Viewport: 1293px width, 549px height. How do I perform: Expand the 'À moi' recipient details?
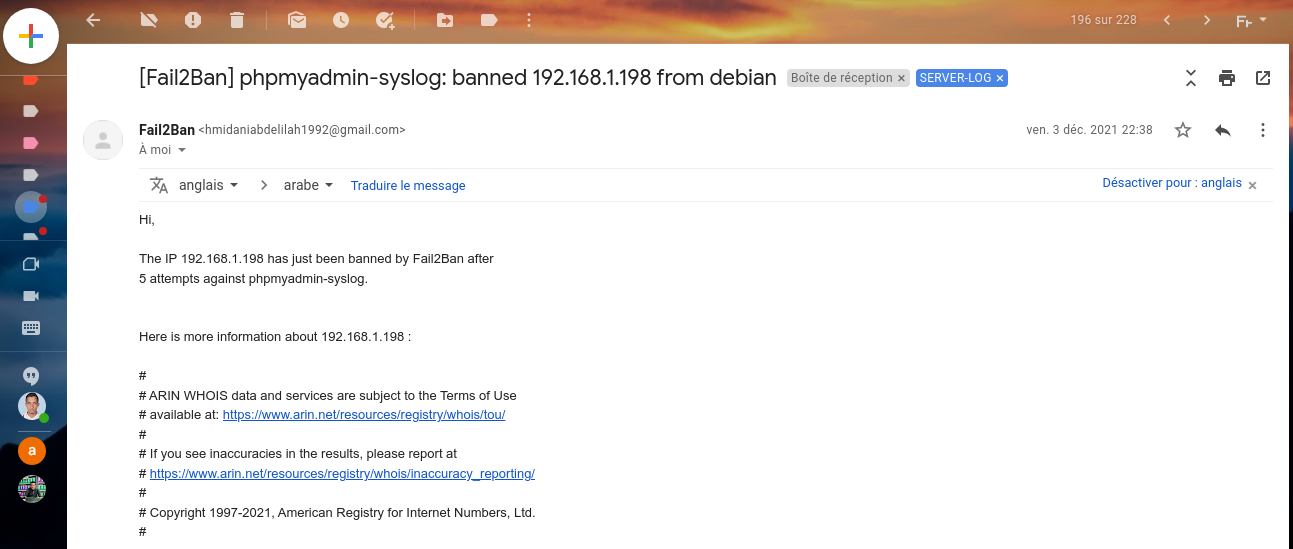coord(182,151)
